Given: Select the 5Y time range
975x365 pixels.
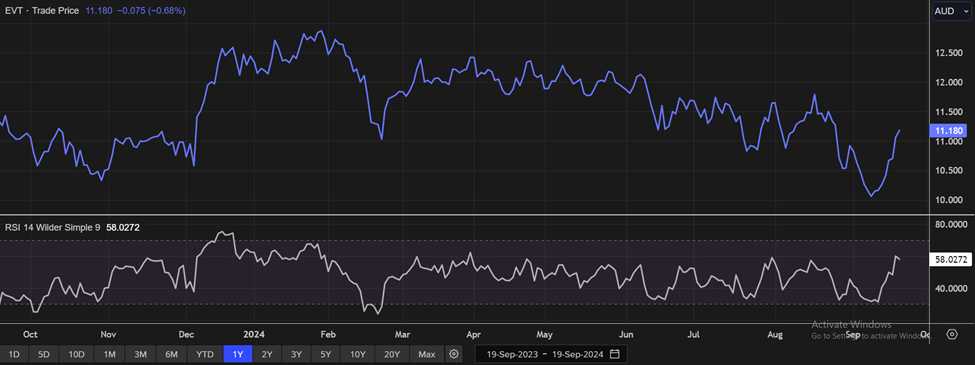Looking at the screenshot, I should tap(326, 354).
